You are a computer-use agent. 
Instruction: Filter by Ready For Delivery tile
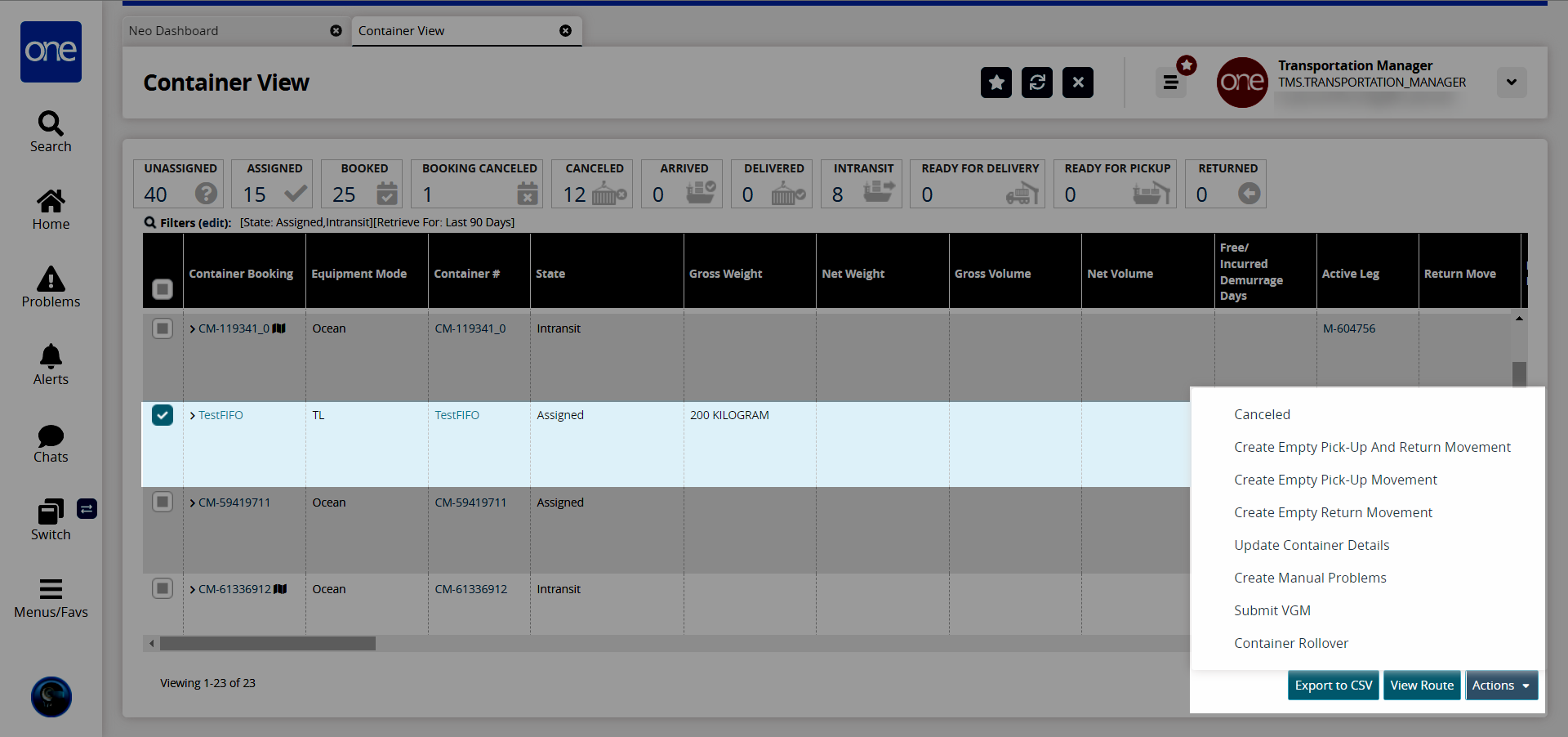[x=978, y=184]
